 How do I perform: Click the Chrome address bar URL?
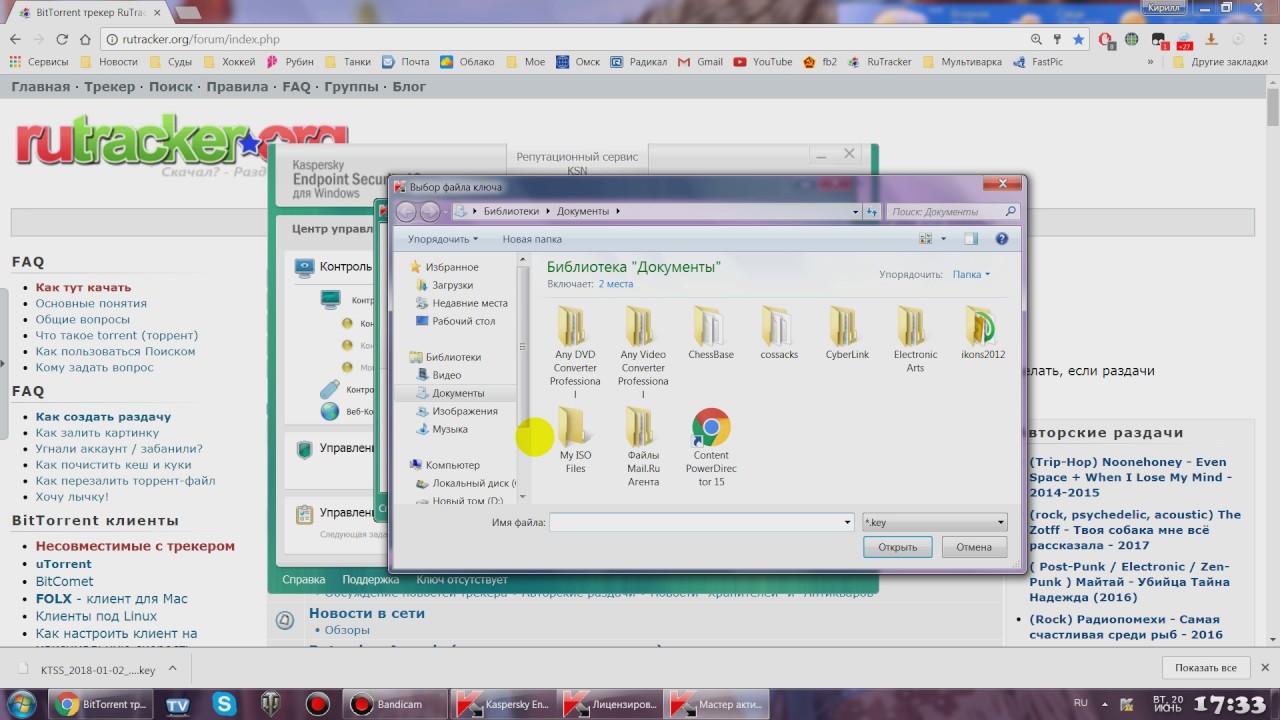(201, 39)
